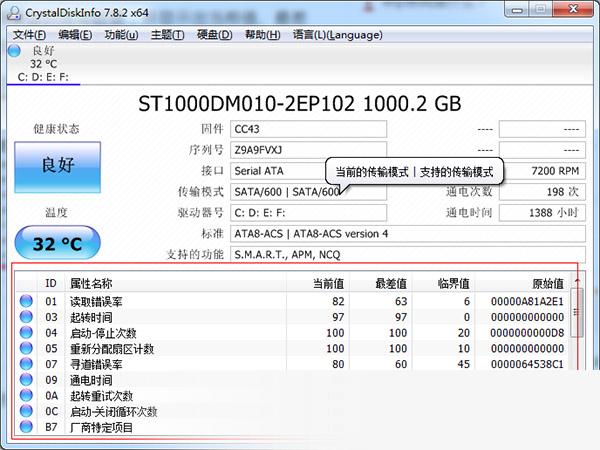Click the 原始值 column header

[522, 284]
